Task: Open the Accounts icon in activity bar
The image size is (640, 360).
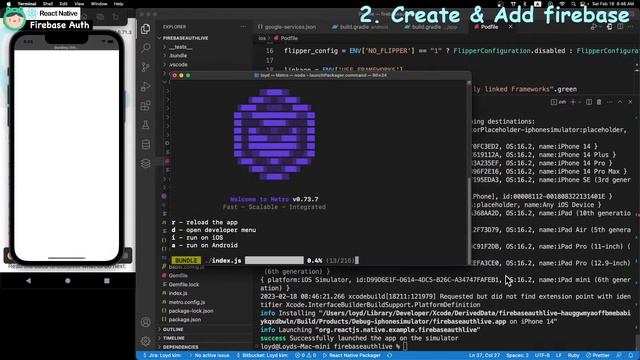Action: point(145,322)
